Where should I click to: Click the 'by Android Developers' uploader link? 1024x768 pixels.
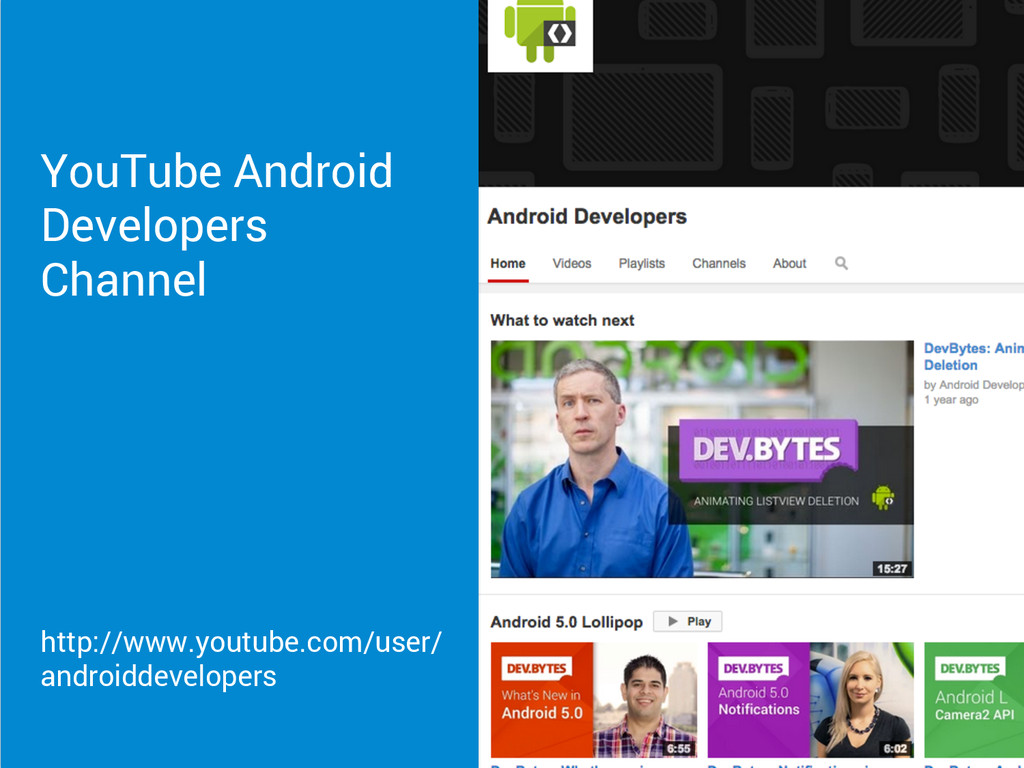[974, 385]
